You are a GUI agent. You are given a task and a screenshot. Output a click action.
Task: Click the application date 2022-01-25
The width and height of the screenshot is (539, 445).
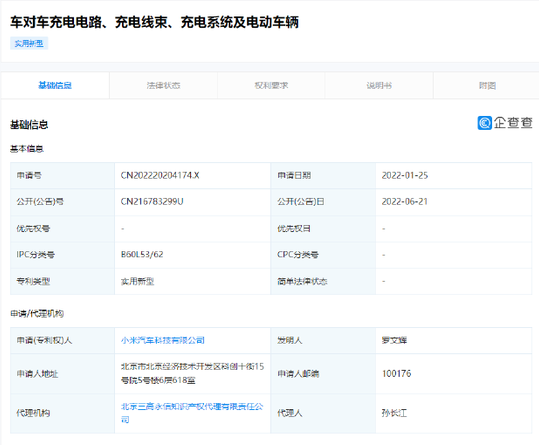point(405,175)
